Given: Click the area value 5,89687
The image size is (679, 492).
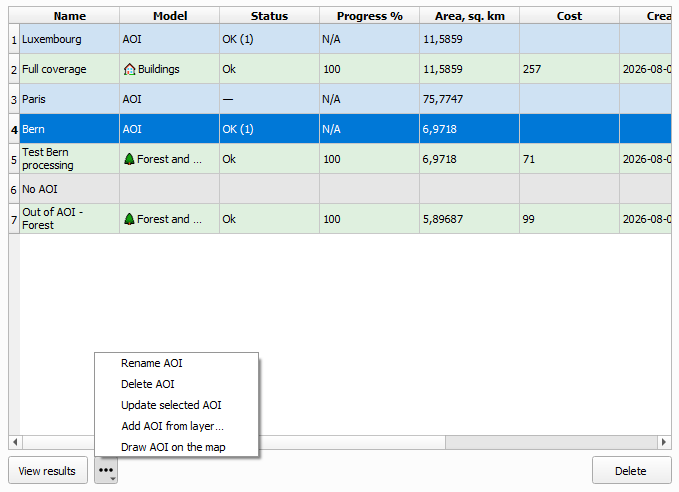Looking at the screenshot, I should 443,219.
